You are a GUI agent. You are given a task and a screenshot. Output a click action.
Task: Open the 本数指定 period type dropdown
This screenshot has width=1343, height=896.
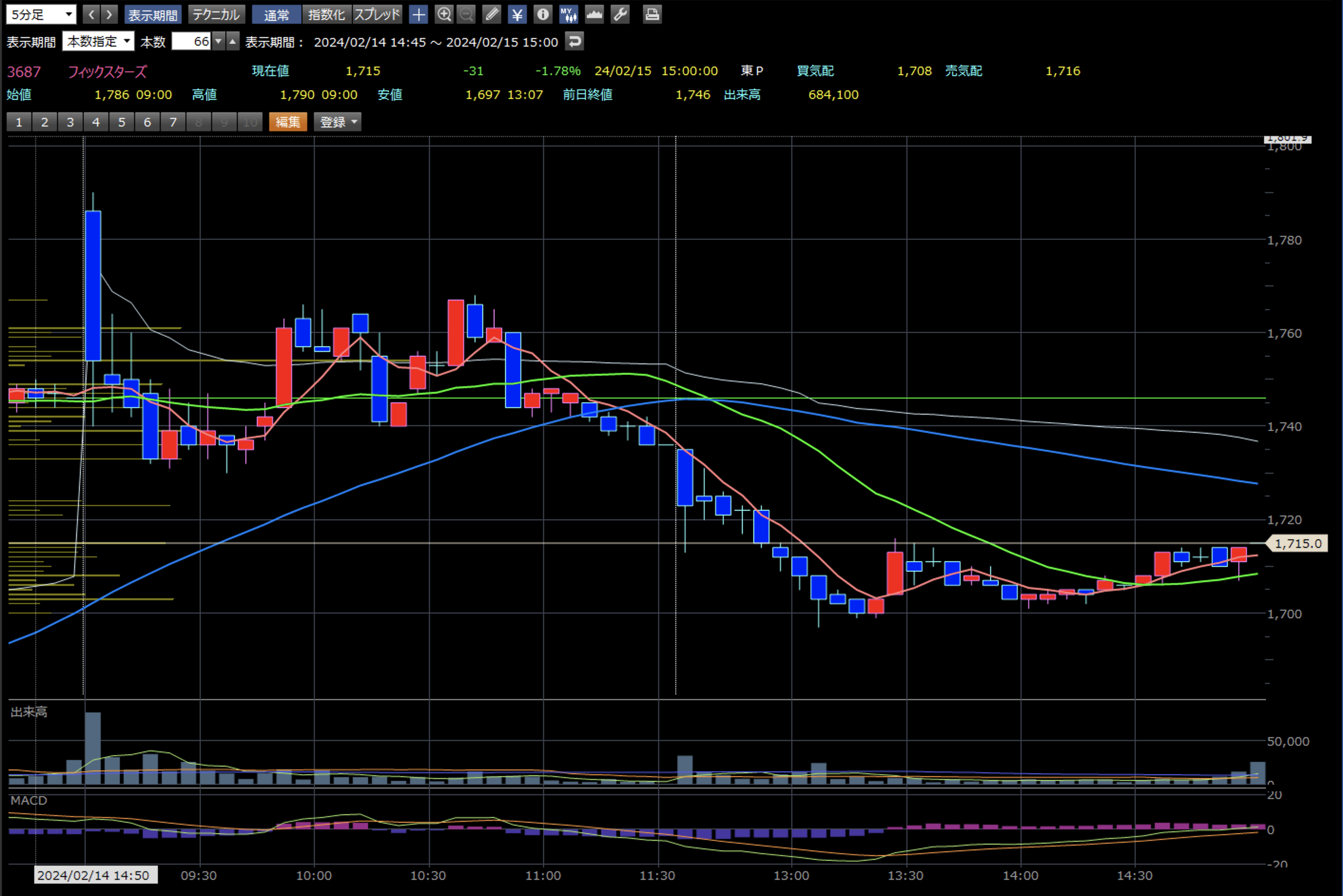point(98,41)
